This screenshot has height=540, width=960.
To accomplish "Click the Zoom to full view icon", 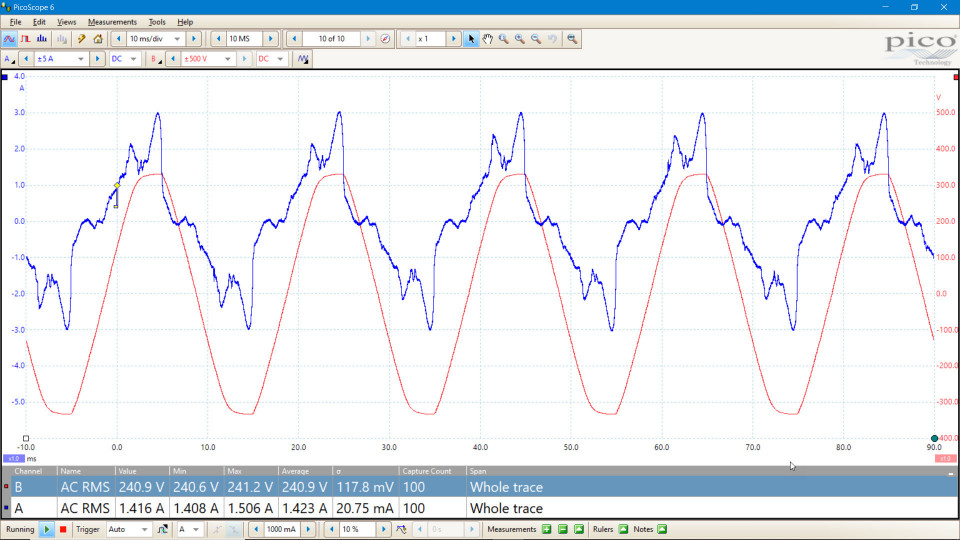I will point(572,39).
